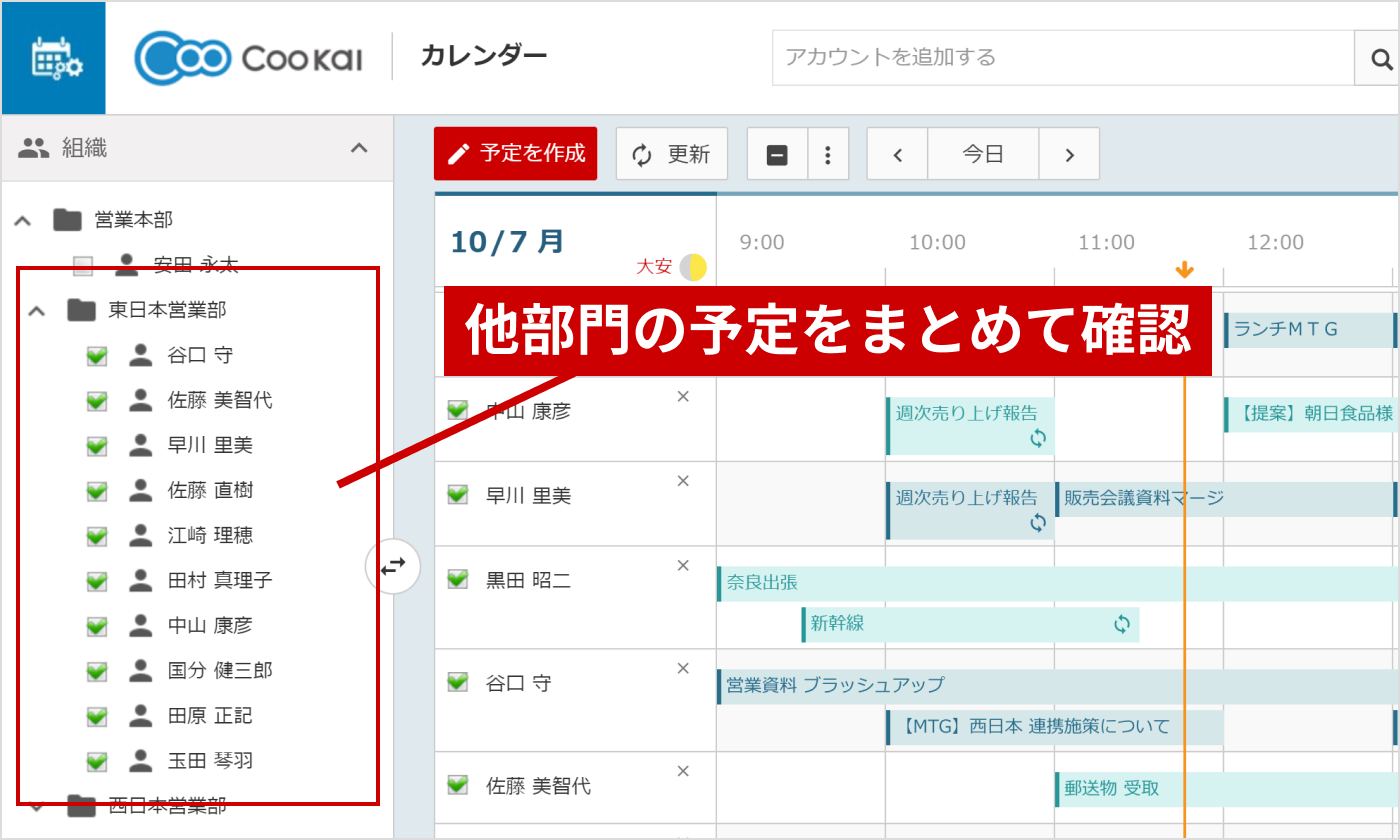Viewport: 1400px width, 840px height.
Task: Open the 新幹線 event
Action: [x=970, y=624]
